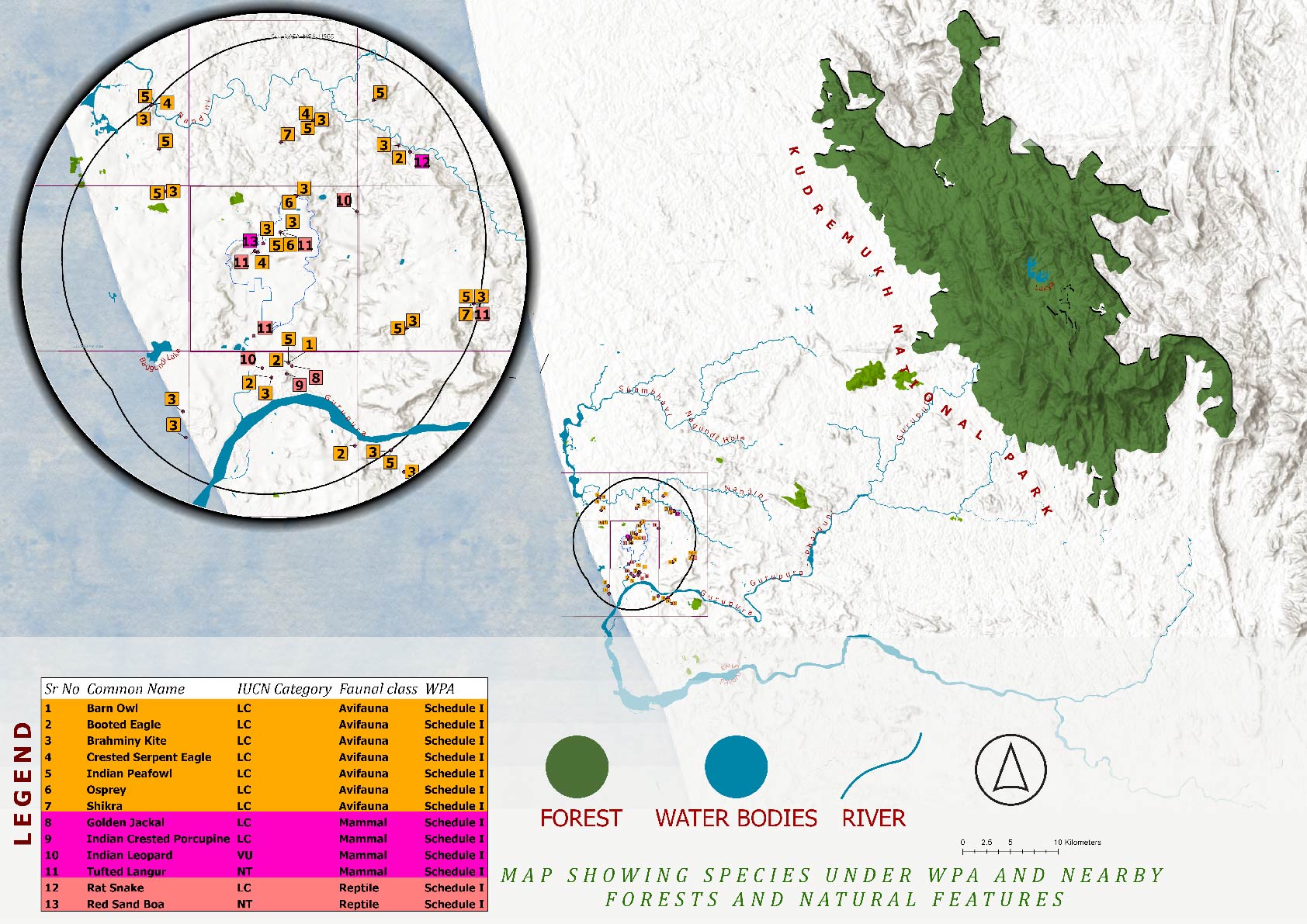The height and width of the screenshot is (924, 1307).
Task: Select 'Indian Crested Porcupine' legend entry
Action: point(158,839)
